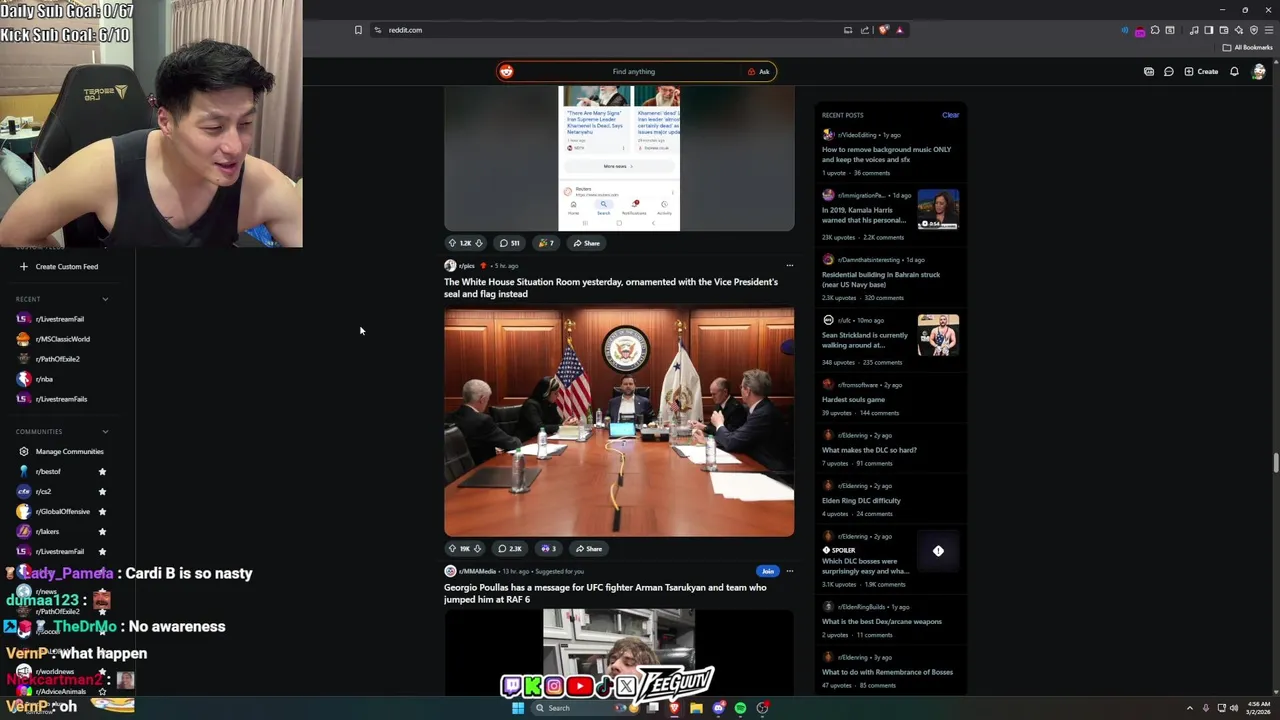Toggle favorite star for r/bestof
1280x720 pixels.
(102, 472)
